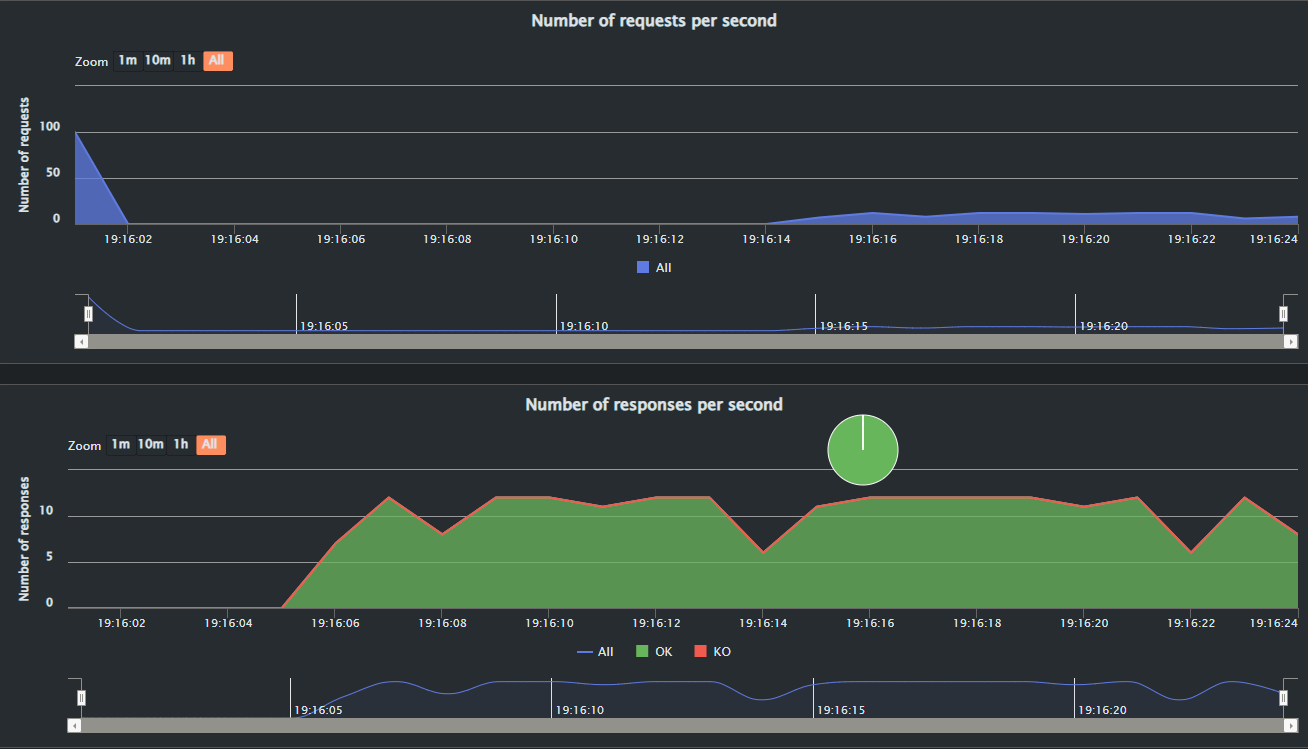The image size is (1308, 749).
Task: Toggle the All line in responses legend
Action: coord(596,652)
